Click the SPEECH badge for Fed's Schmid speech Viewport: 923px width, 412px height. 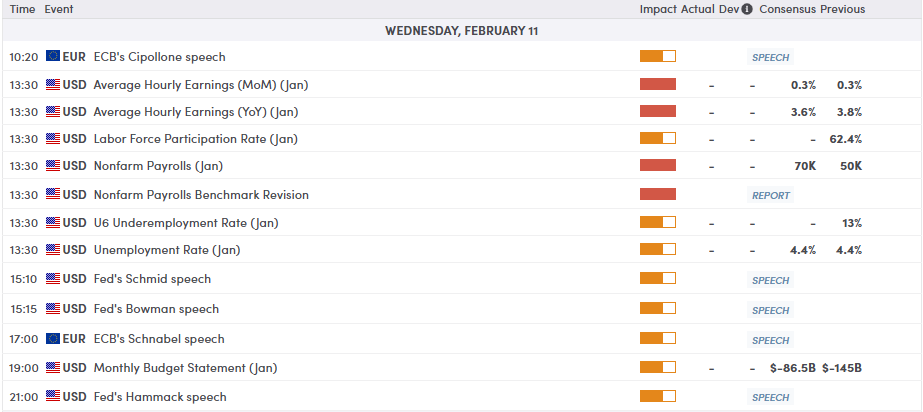tap(770, 281)
